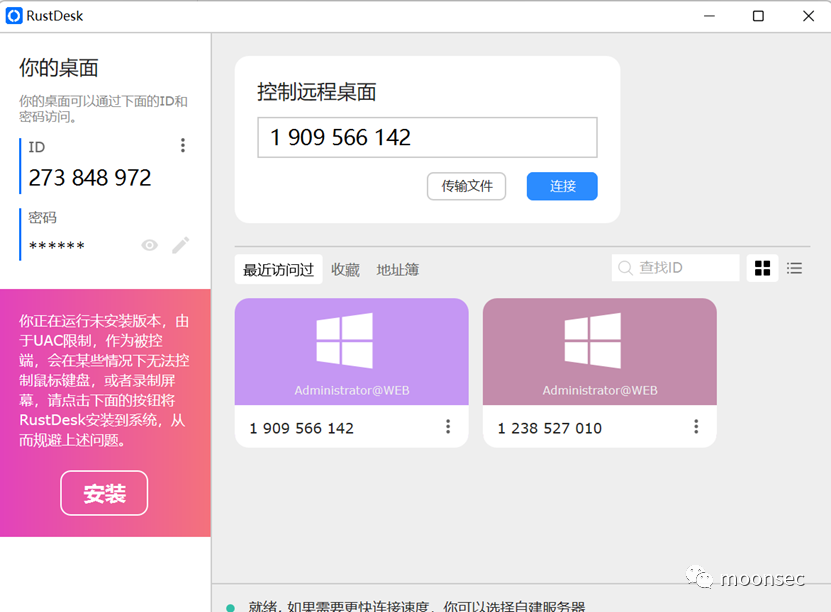Click the green ready status dot
The width and height of the screenshot is (831, 612).
[230, 607]
